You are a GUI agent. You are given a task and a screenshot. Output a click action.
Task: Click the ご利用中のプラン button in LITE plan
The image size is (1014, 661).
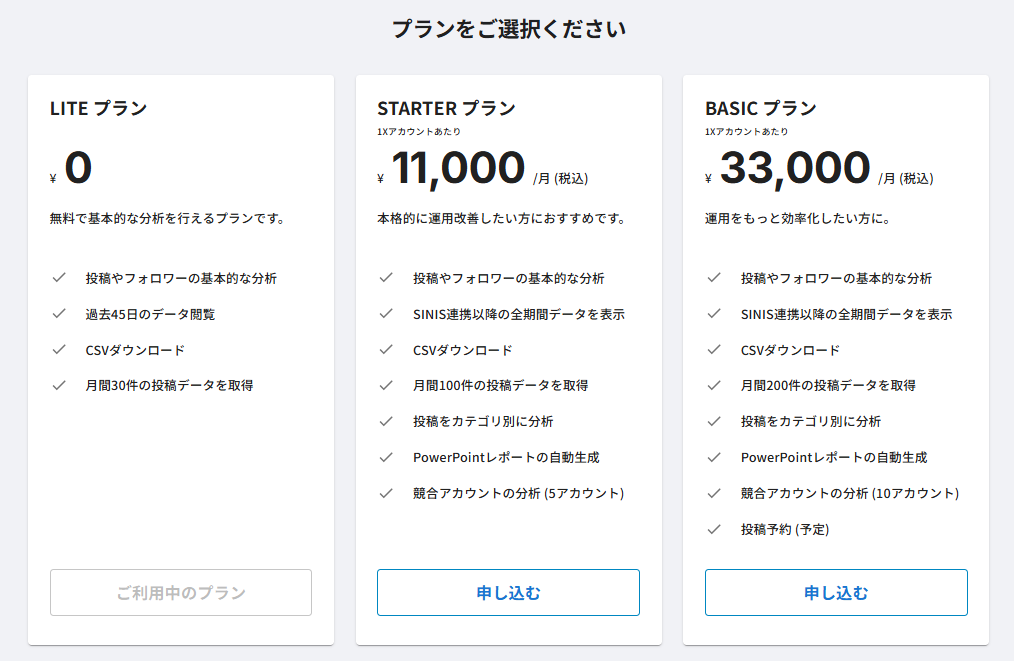click(181, 592)
